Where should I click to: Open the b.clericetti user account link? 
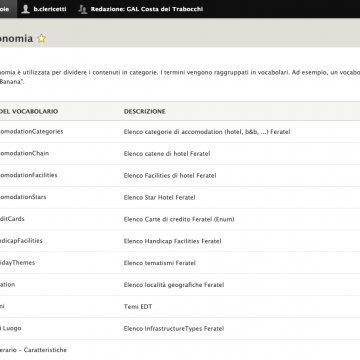pyautogui.click(x=50, y=9)
